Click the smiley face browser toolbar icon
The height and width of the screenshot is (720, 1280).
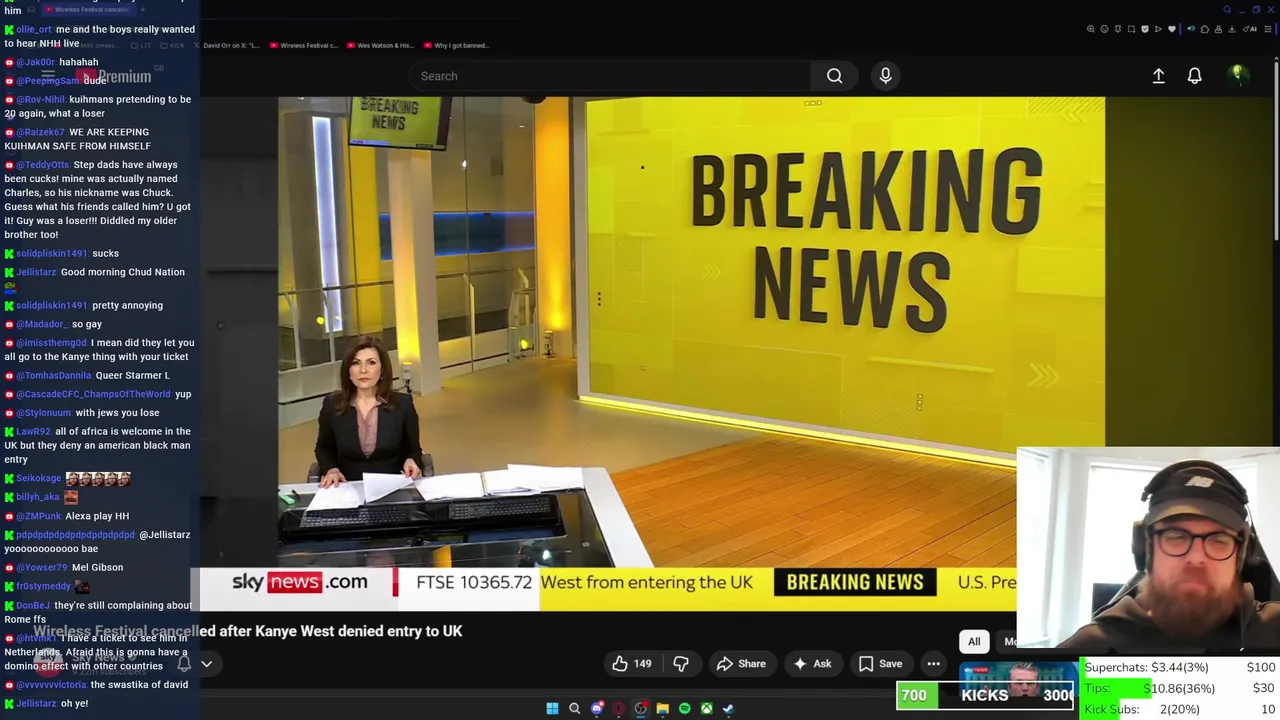[1104, 29]
